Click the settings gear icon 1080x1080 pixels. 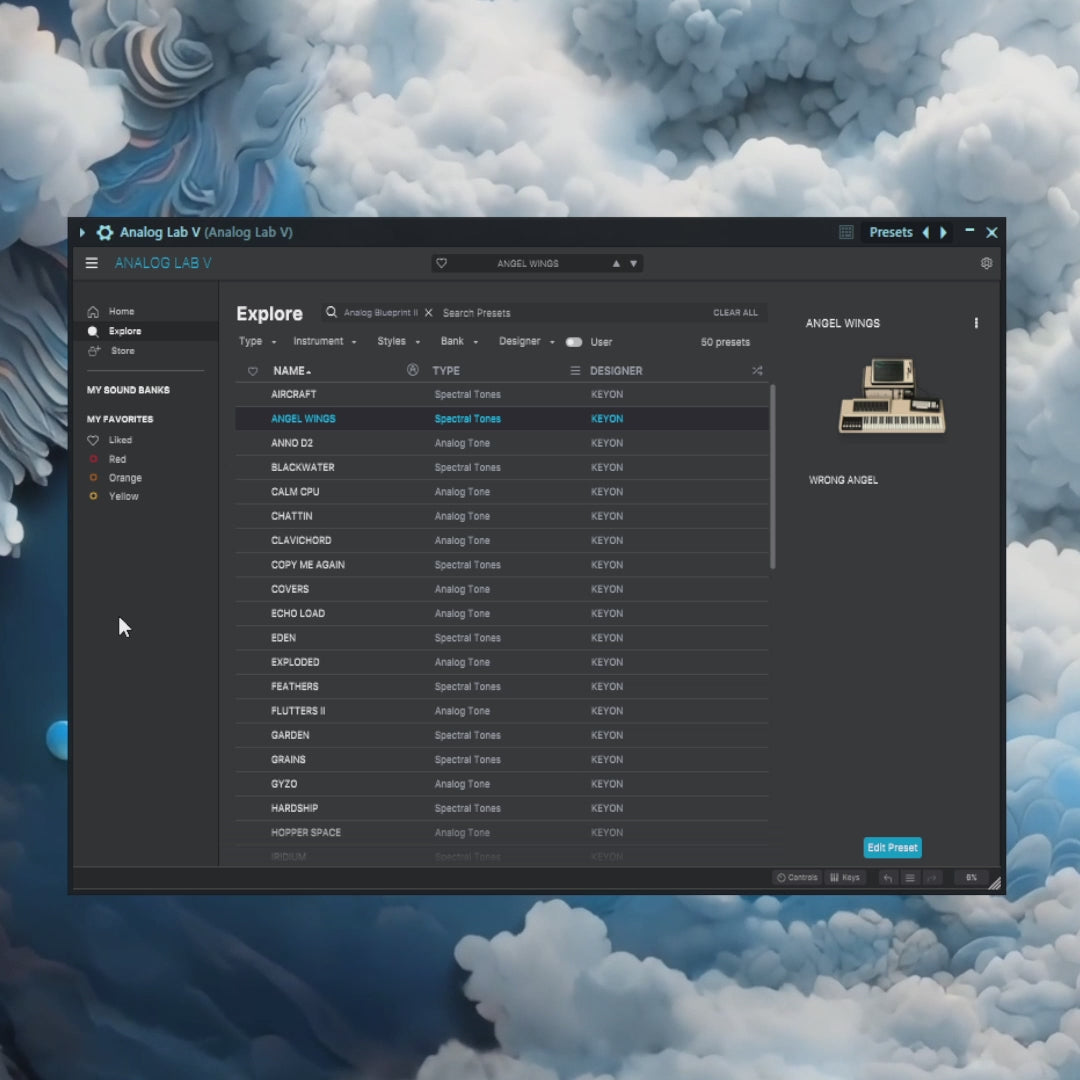[986, 263]
